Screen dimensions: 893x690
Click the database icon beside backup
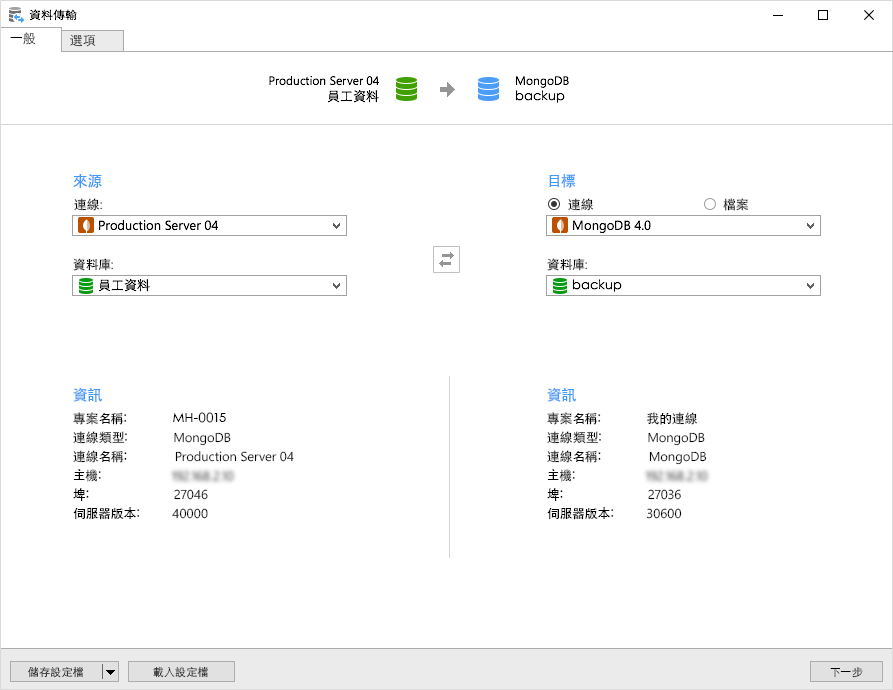(559, 285)
